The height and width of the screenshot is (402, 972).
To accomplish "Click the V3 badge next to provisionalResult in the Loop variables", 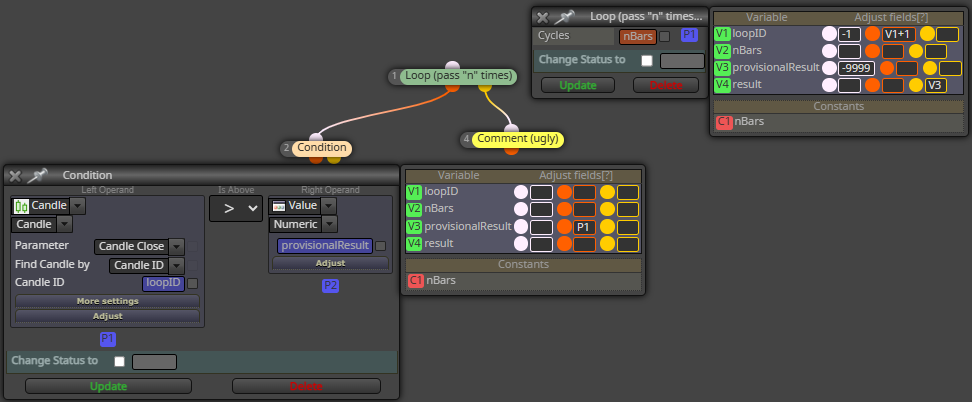I will click(x=722, y=67).
